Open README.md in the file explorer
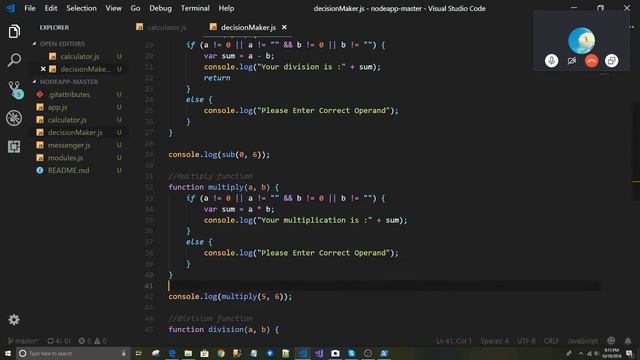 68,170
